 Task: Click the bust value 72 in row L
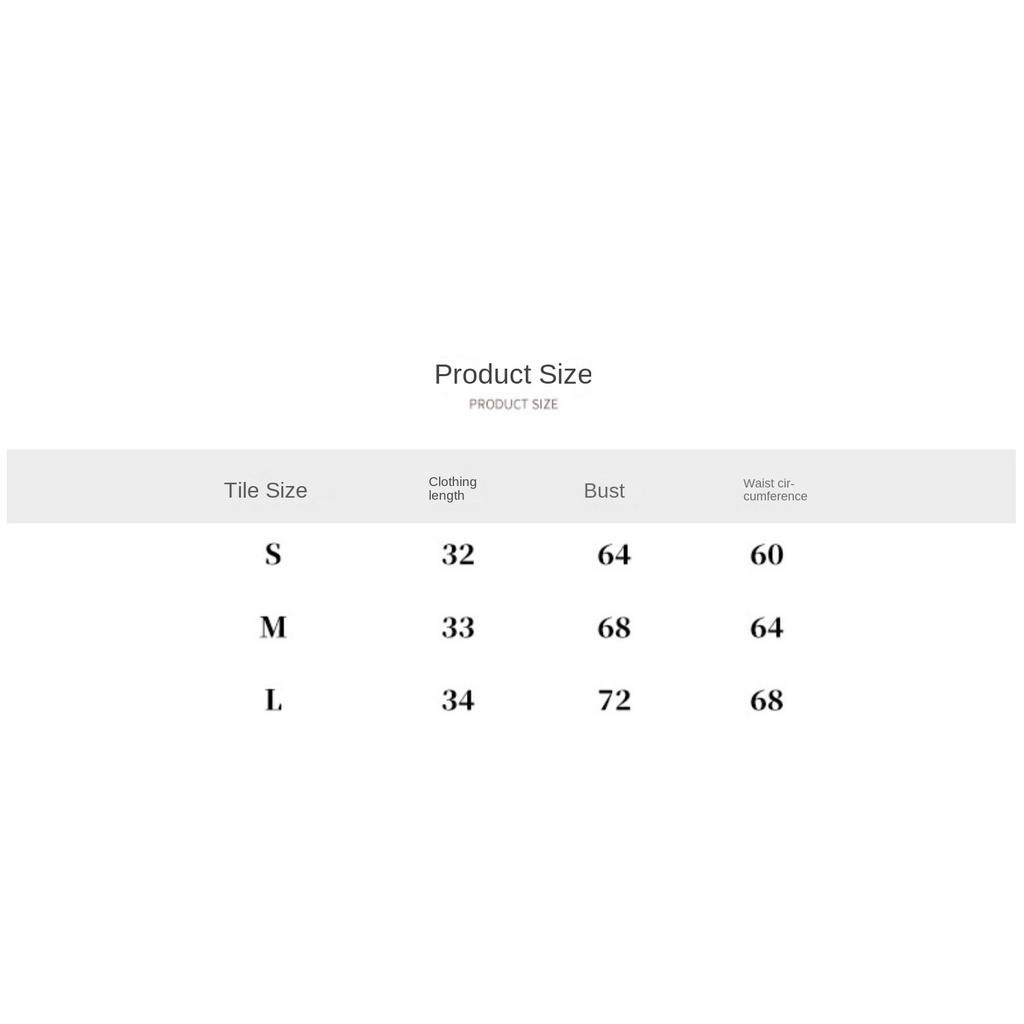614,700
